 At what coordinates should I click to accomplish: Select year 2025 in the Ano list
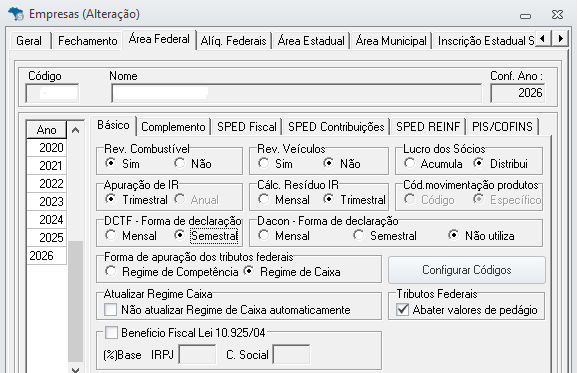click(46, 238)
